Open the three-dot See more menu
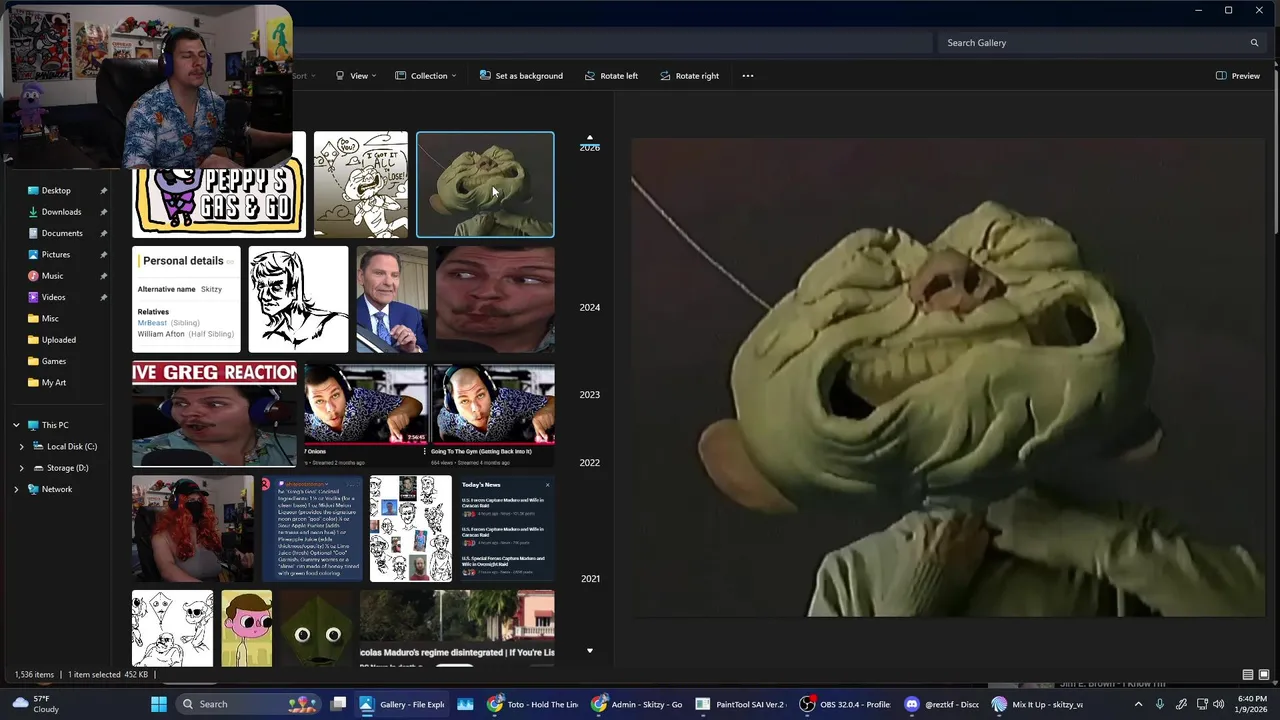 (x=747, y=76)
